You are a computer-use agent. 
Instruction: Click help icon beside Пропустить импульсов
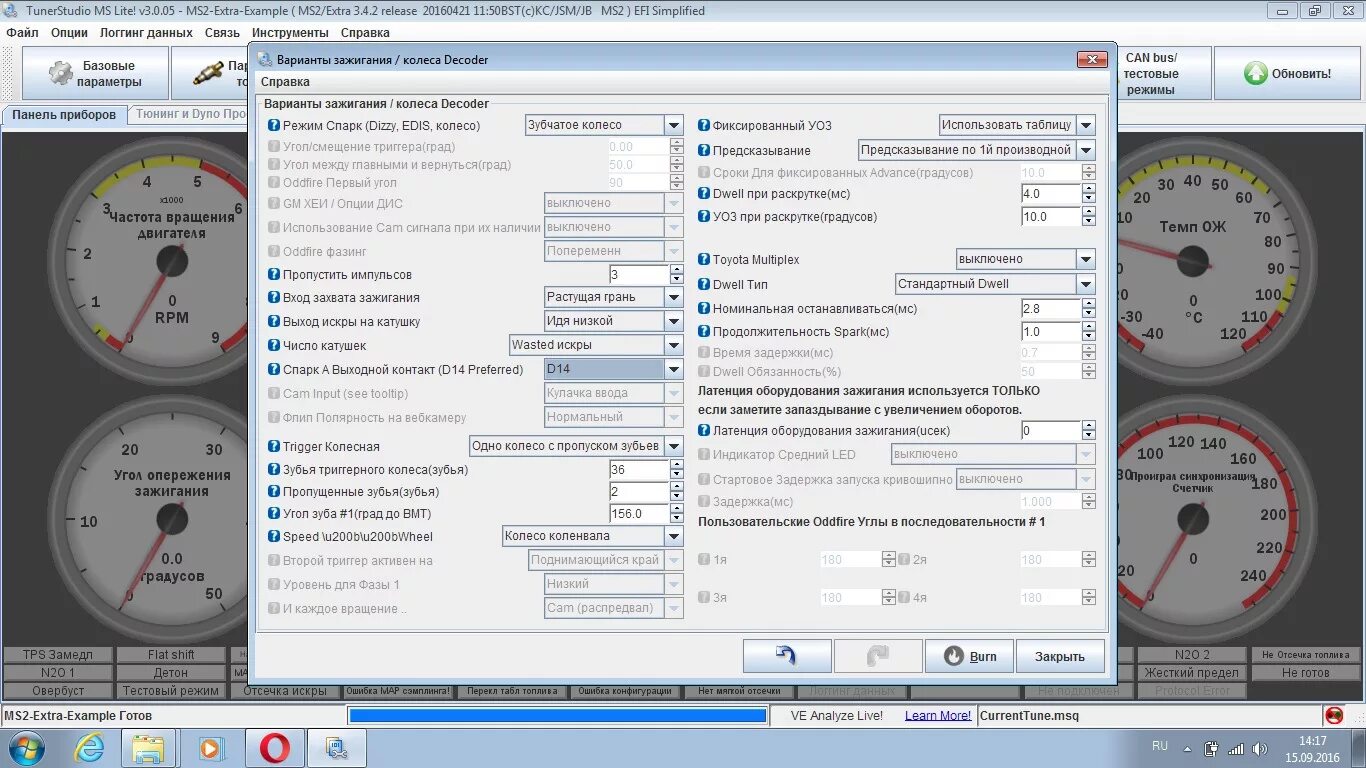(x=274, y=275)
